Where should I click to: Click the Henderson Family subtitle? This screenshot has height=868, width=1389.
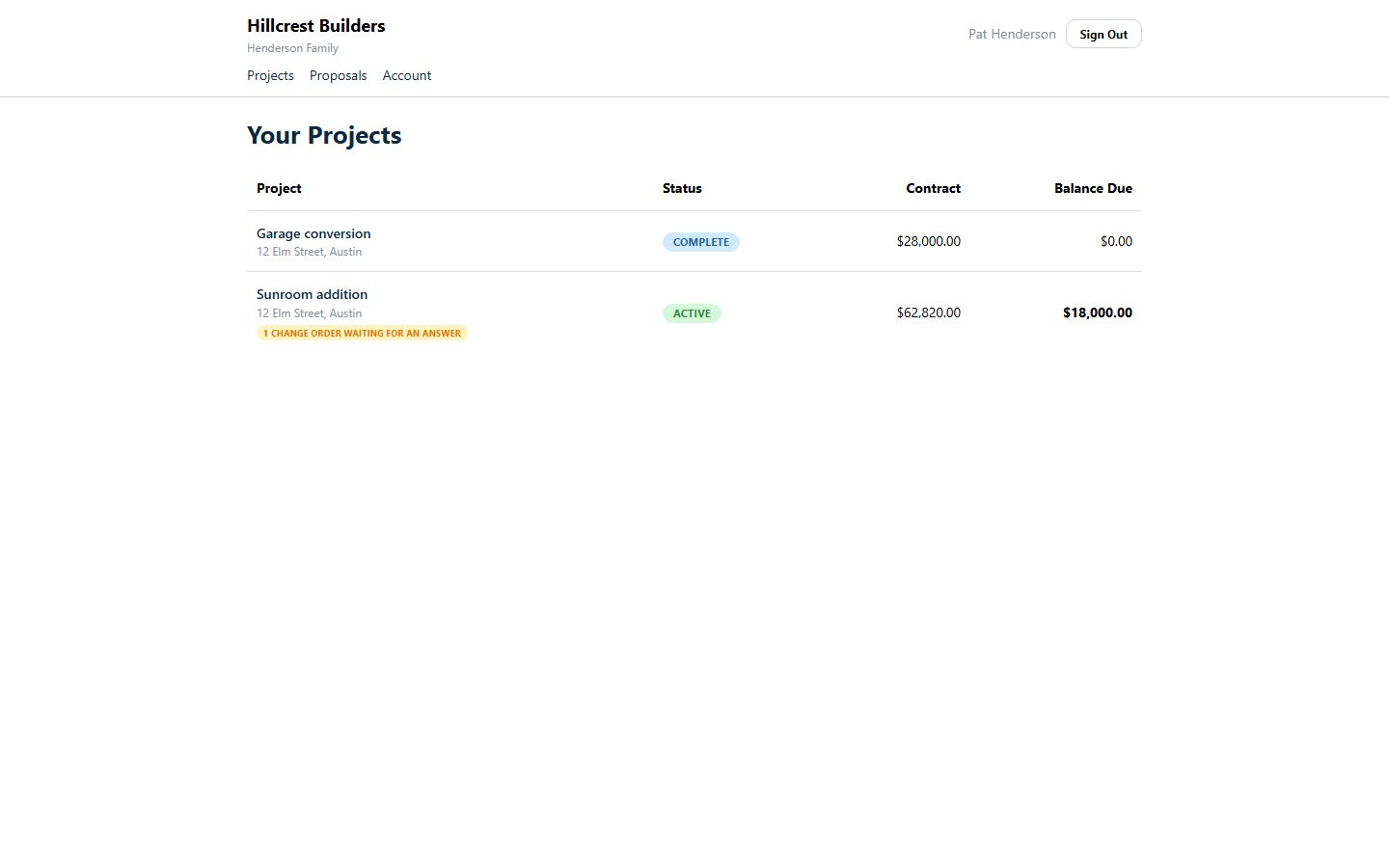point(292,48)
